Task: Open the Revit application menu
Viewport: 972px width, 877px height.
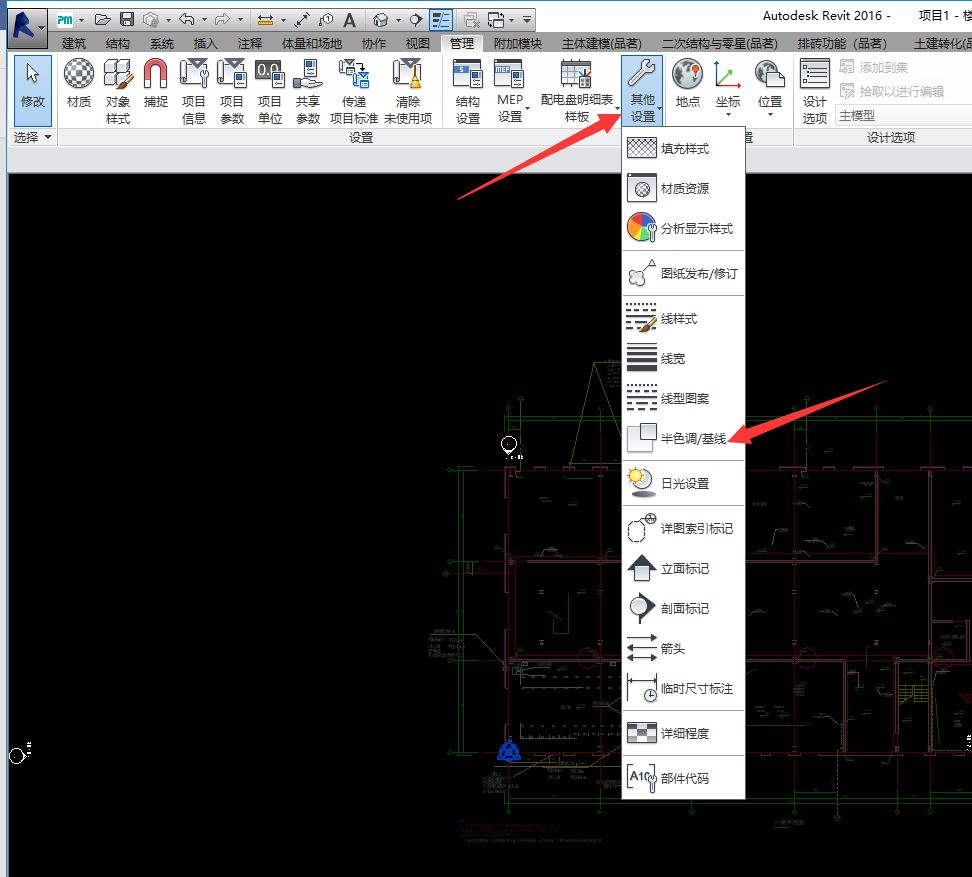Action: tap(27, 28)
